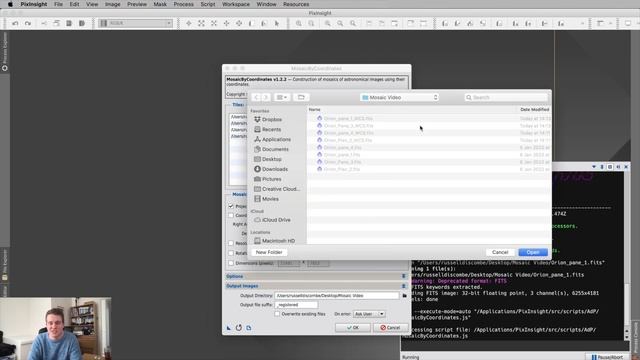Click Cancel in the MosaicByCoordinates dialog
640x360 pixels.
(390, 328)
